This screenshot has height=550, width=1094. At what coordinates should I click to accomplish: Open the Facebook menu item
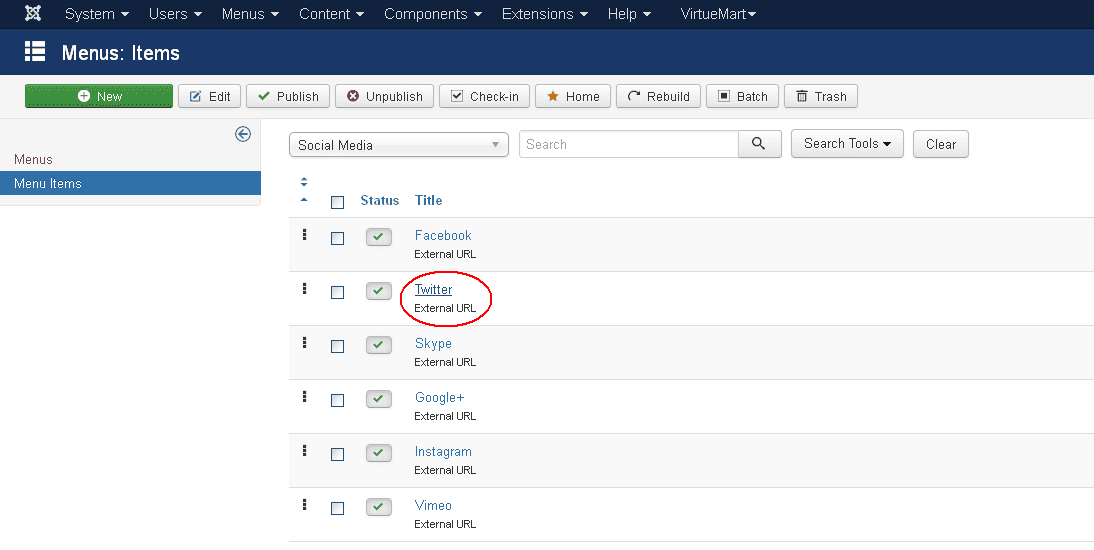(x=443, y=235)
